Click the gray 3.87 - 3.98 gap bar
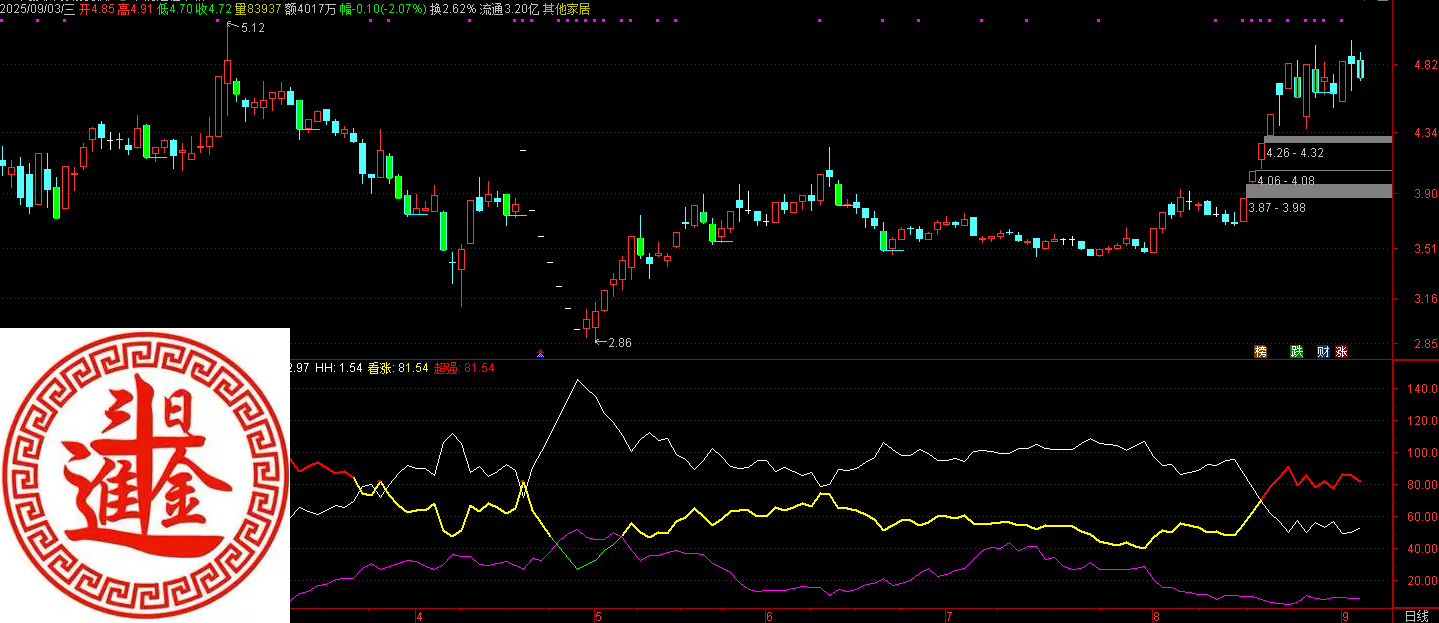The image size is (1439, 623). coord(1318,191)
